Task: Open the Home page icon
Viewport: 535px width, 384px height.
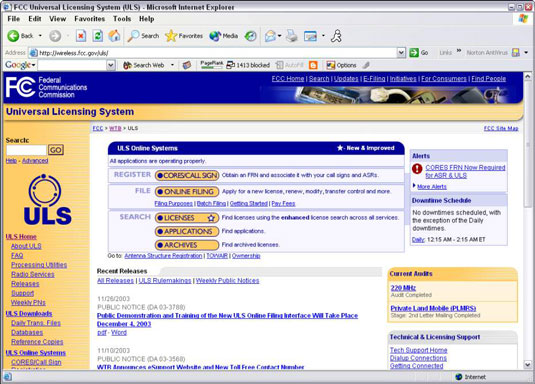Action: [x=114, y=36]
